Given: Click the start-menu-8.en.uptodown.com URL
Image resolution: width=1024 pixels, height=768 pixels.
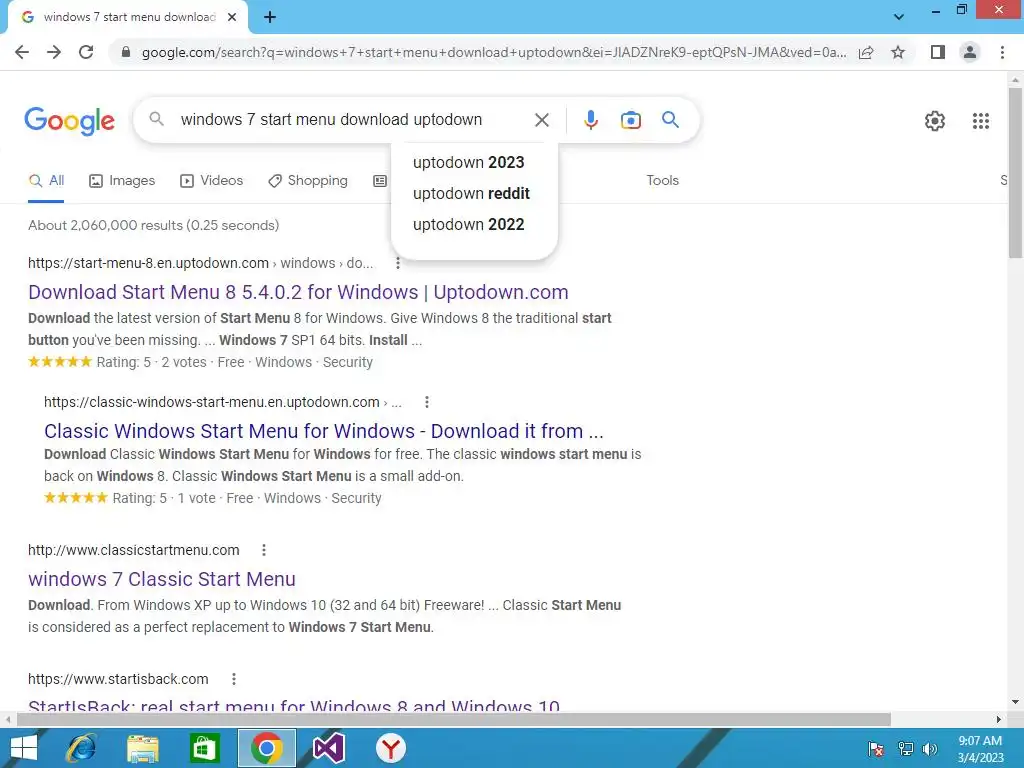Looking at the screenshot, I should coord(148,263).
